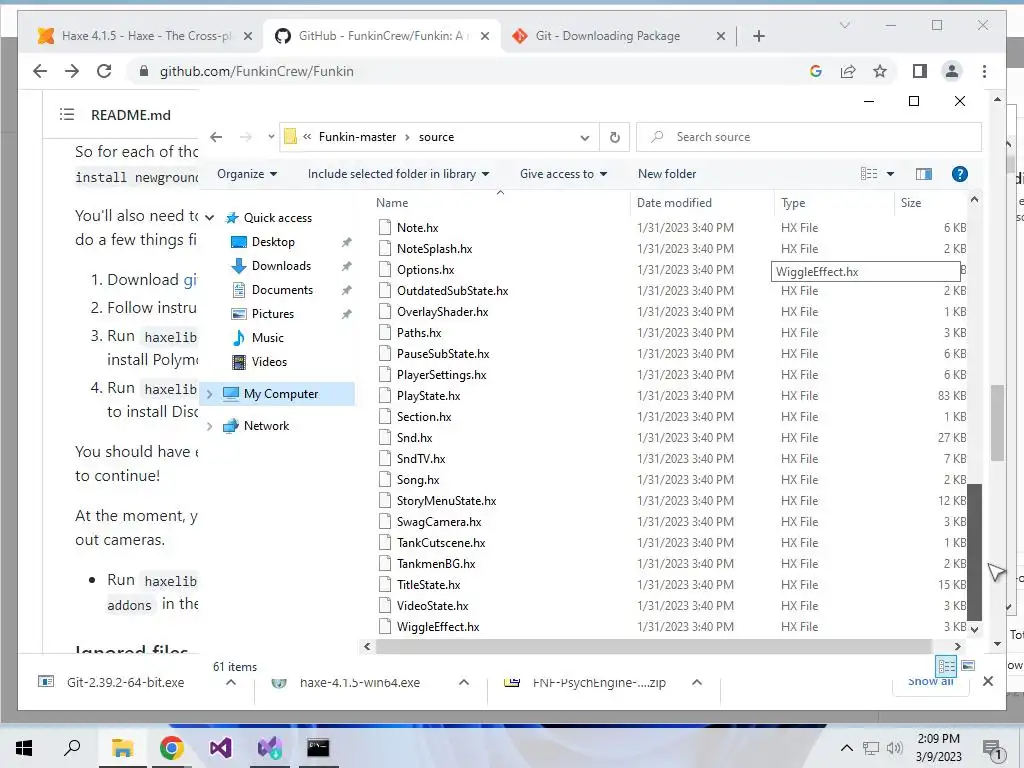Open Organize dropdown menu
Screen dimensions: 1024x768
pyautogui.click(x=247, y=174)
